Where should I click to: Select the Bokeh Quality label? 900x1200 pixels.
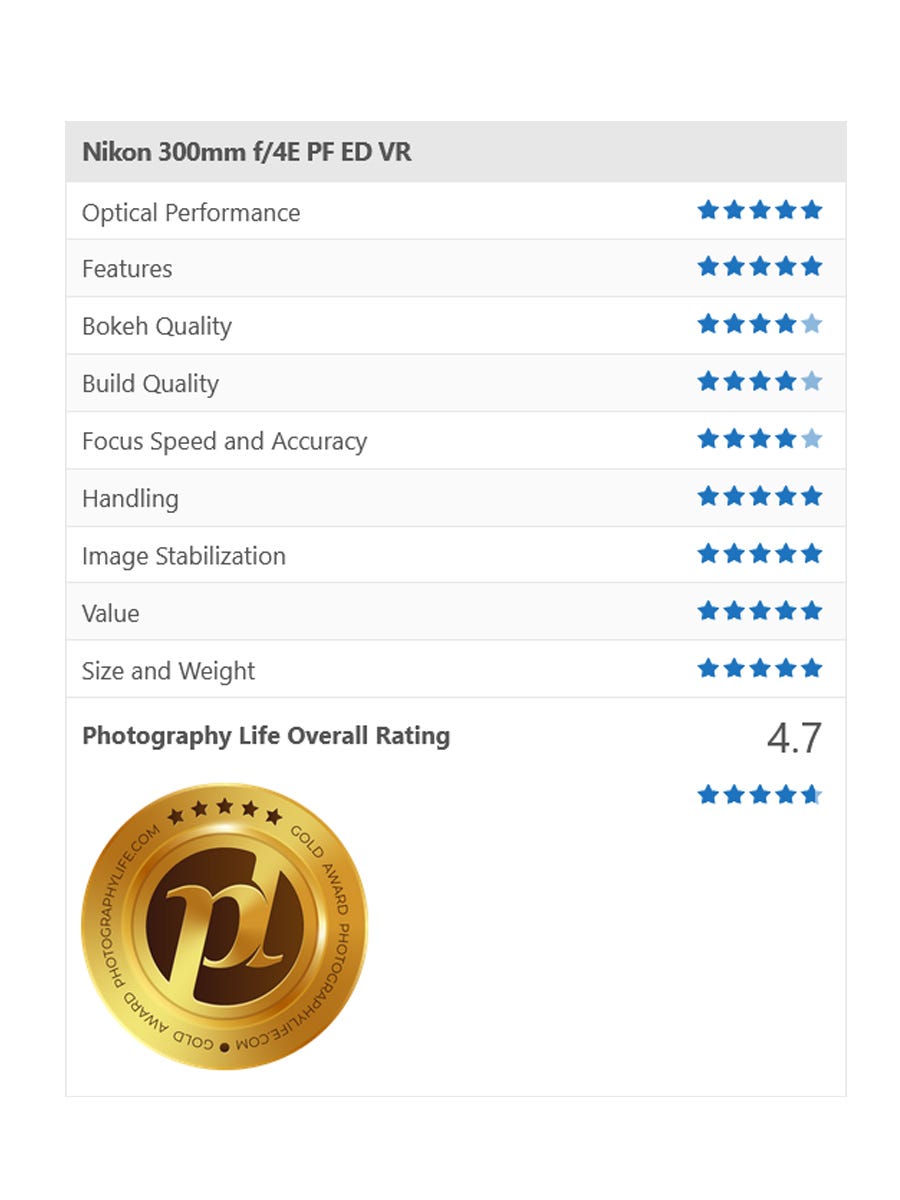coord(157,327)
